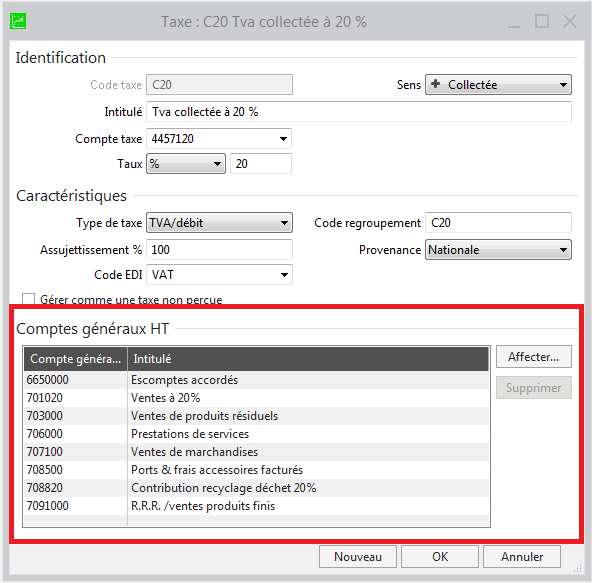Open the Type de taxe dropdown
592x583 pixels.
point(219,223)
